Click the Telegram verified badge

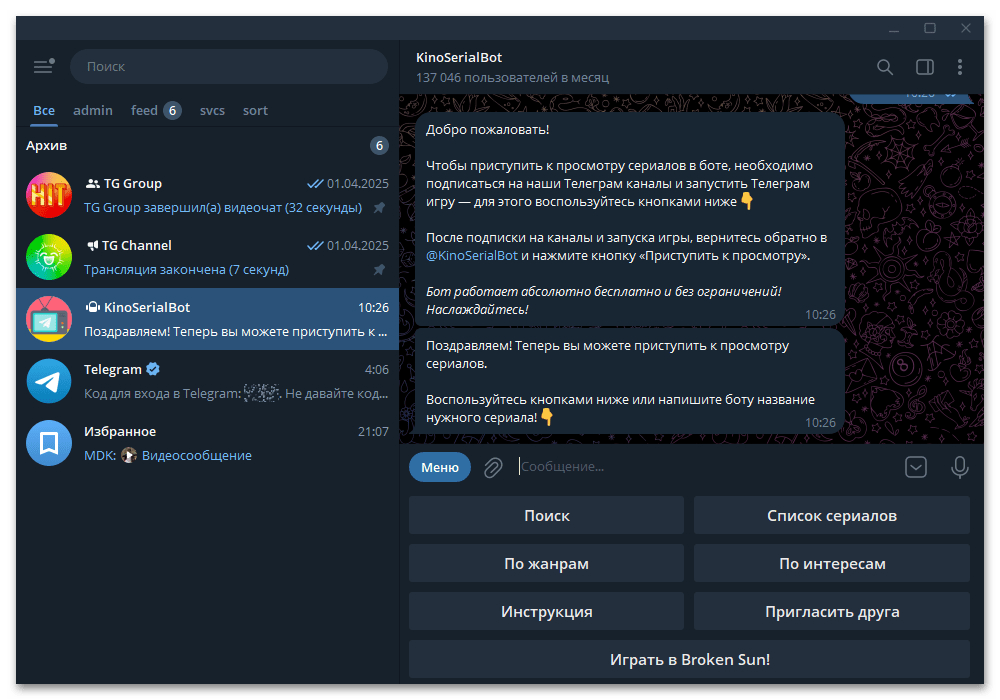point(153,368)
